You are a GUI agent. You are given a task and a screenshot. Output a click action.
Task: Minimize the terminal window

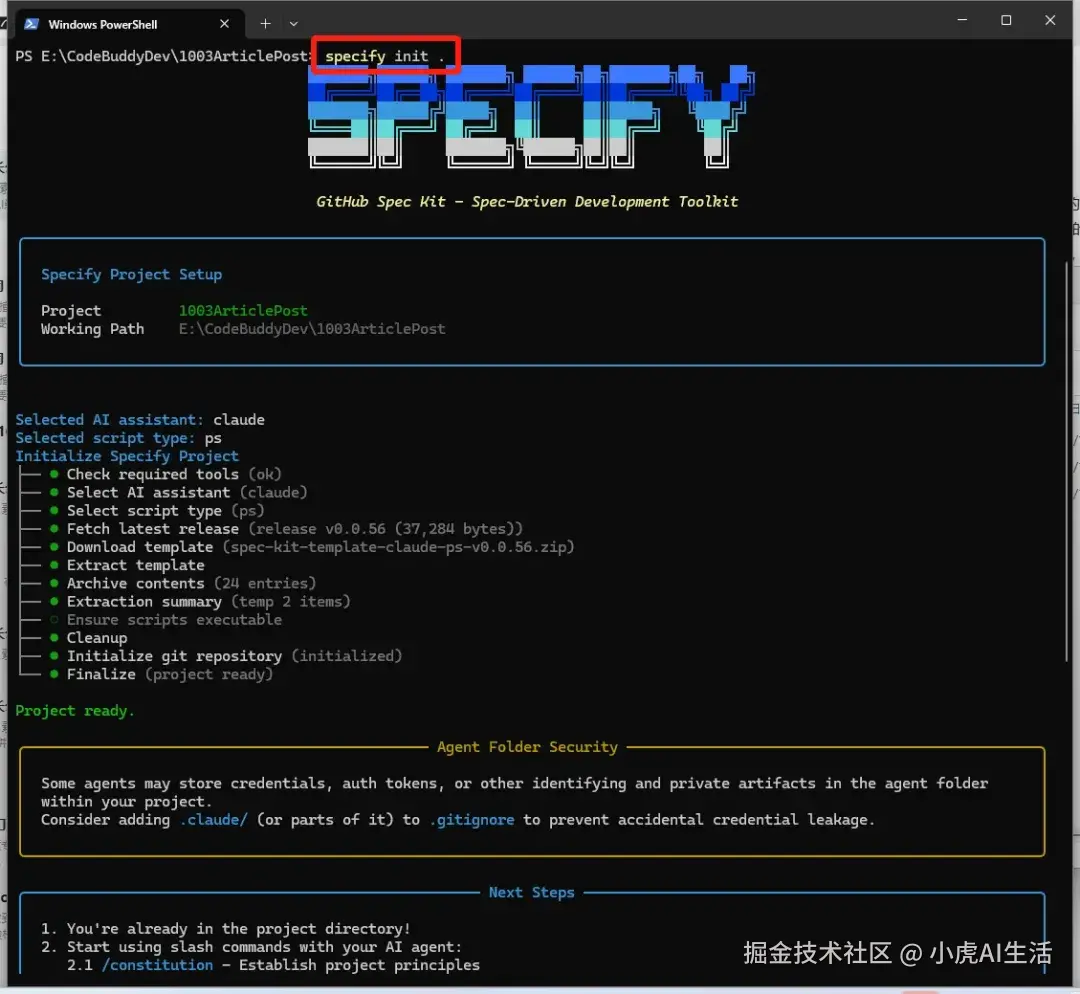tap(962, 20)
